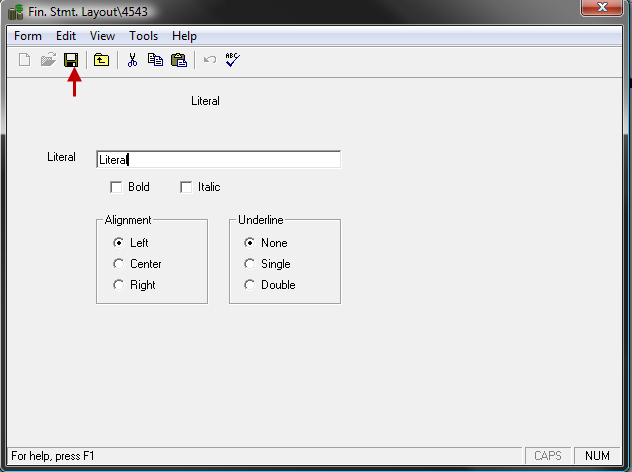Click the Undo arrow icon
This screenshot has width=632, height=472.
[x=210, y=60]
